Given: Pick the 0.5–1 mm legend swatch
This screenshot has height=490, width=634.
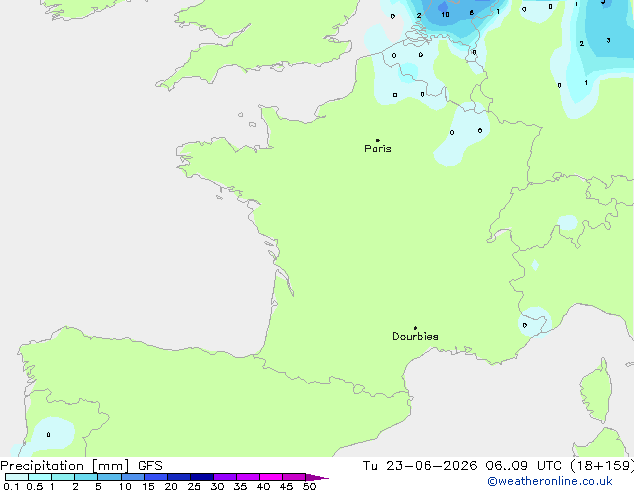Looking at the screenshot, I should tap(40, 477).
